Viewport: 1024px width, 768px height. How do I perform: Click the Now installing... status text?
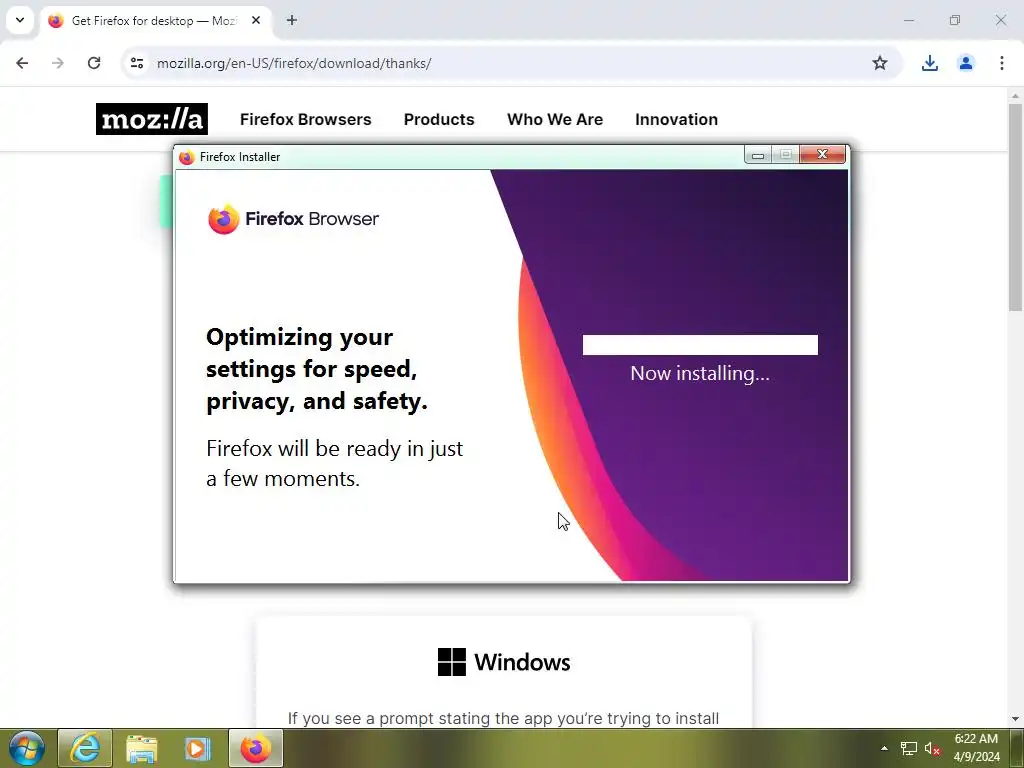pos(699,373)
